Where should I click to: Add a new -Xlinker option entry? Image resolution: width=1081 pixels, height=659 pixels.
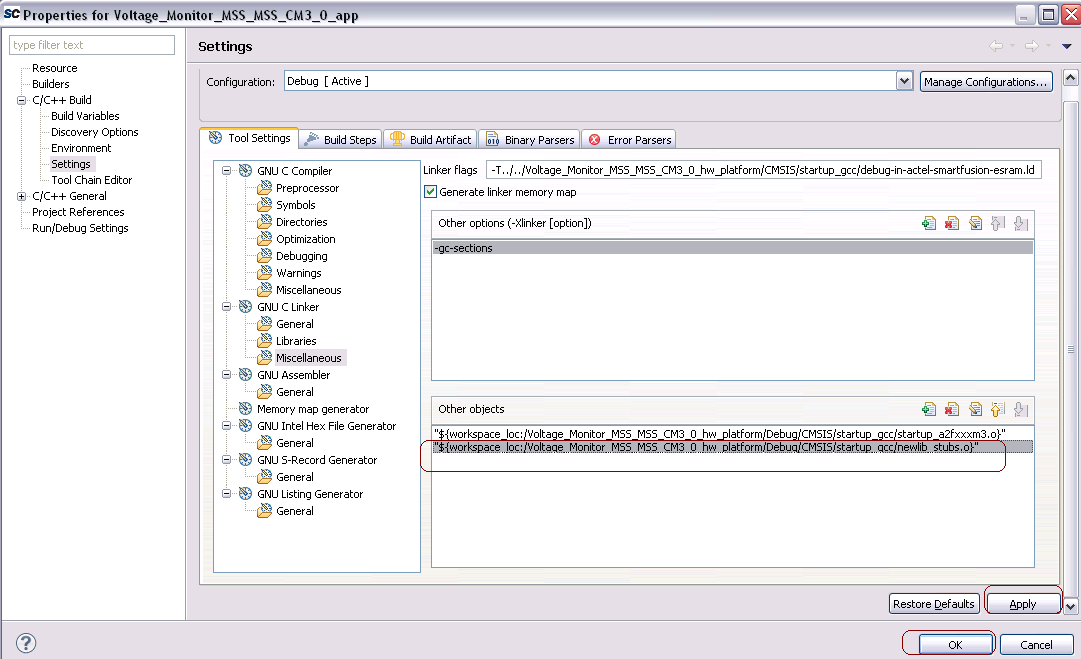(x=929, y=223)
